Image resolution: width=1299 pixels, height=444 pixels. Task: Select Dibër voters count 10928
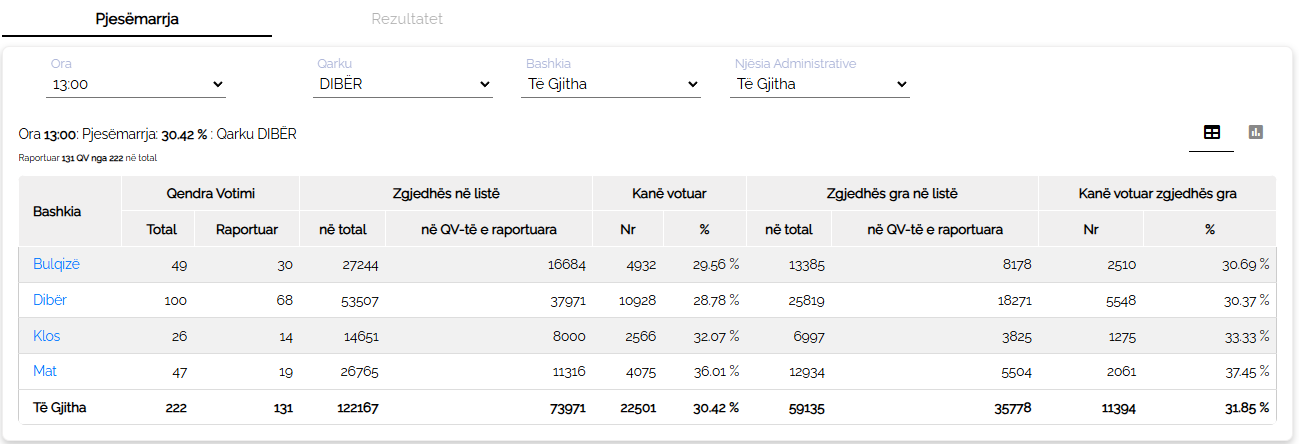637,300
